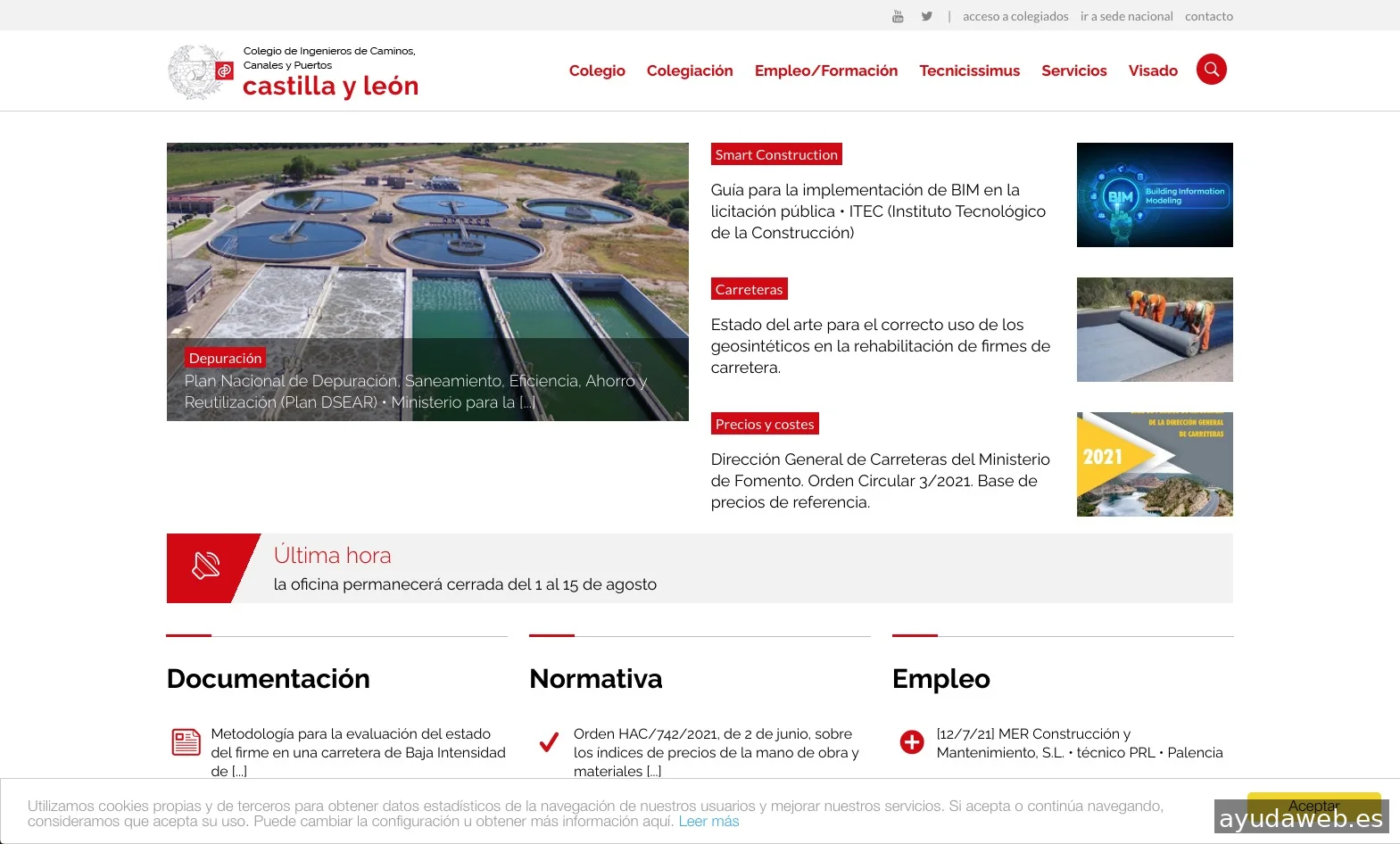Viewport: 1400px width, 844px height.
Task: Click the red search magnifier button
Action: pyautogui.click(x=1211, y=70)
